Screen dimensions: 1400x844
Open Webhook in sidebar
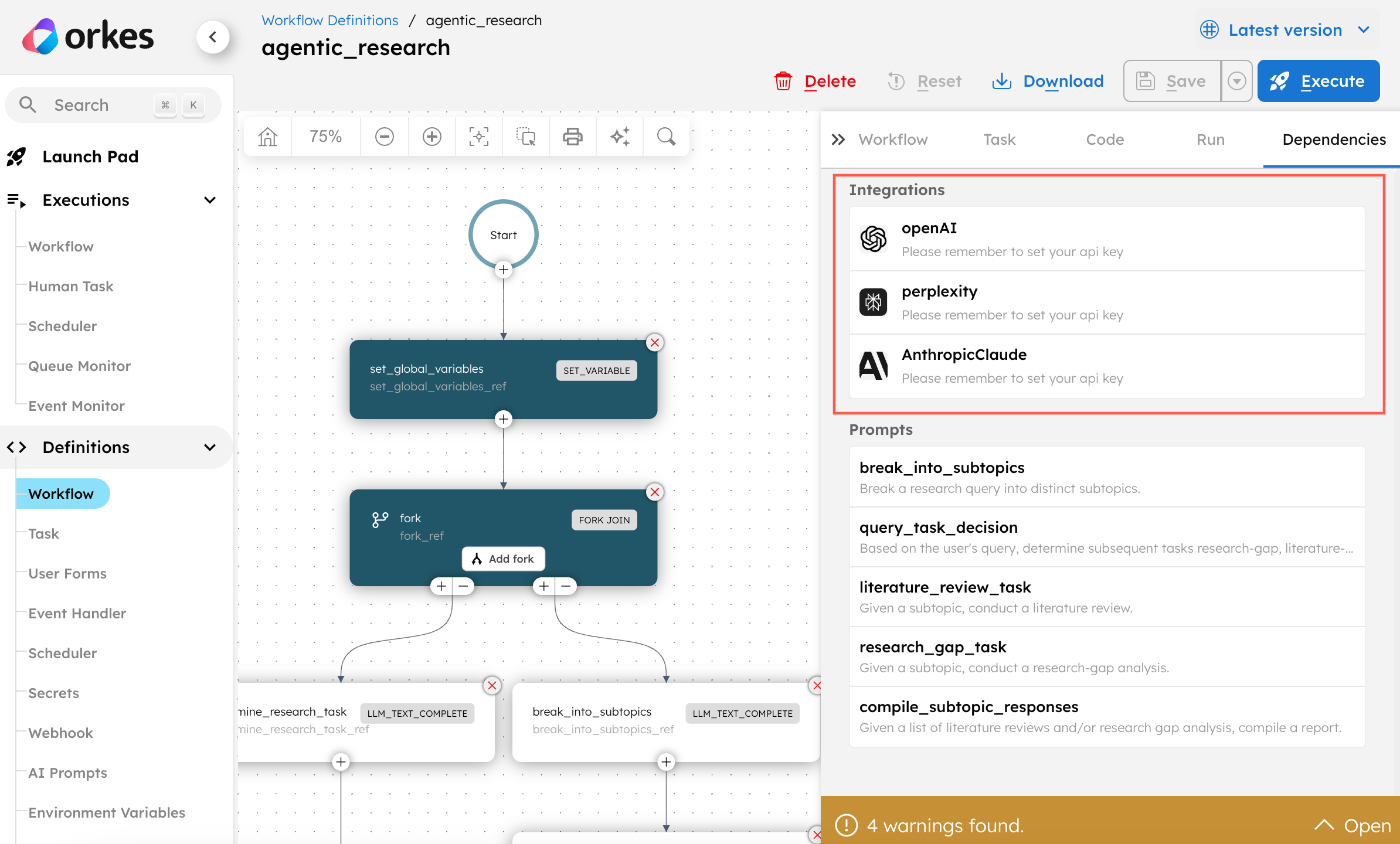(x=61, y=733)
